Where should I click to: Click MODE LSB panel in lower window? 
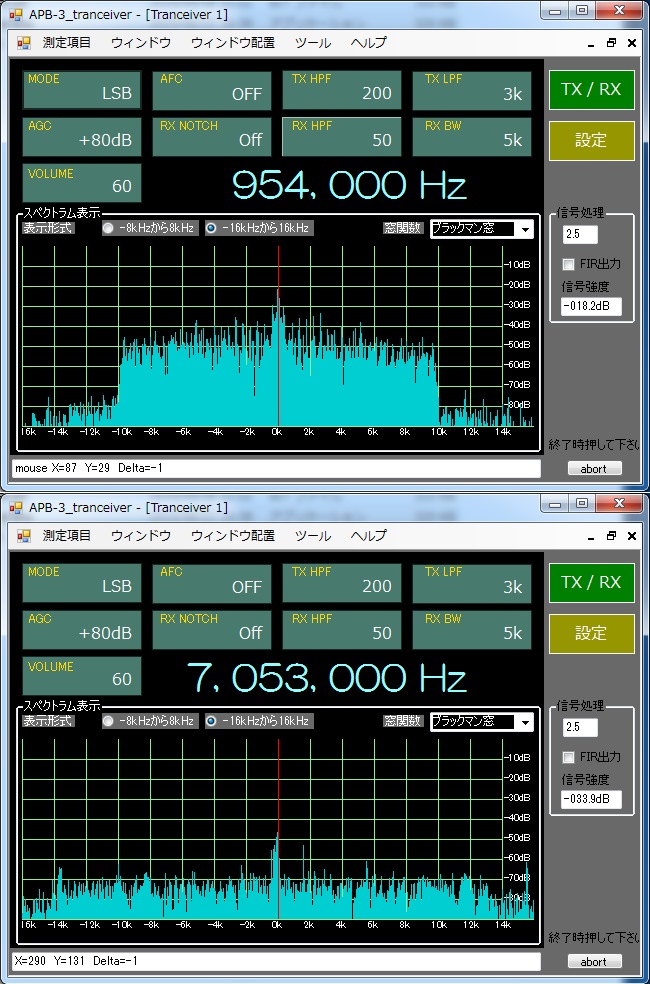click(82, 583)
